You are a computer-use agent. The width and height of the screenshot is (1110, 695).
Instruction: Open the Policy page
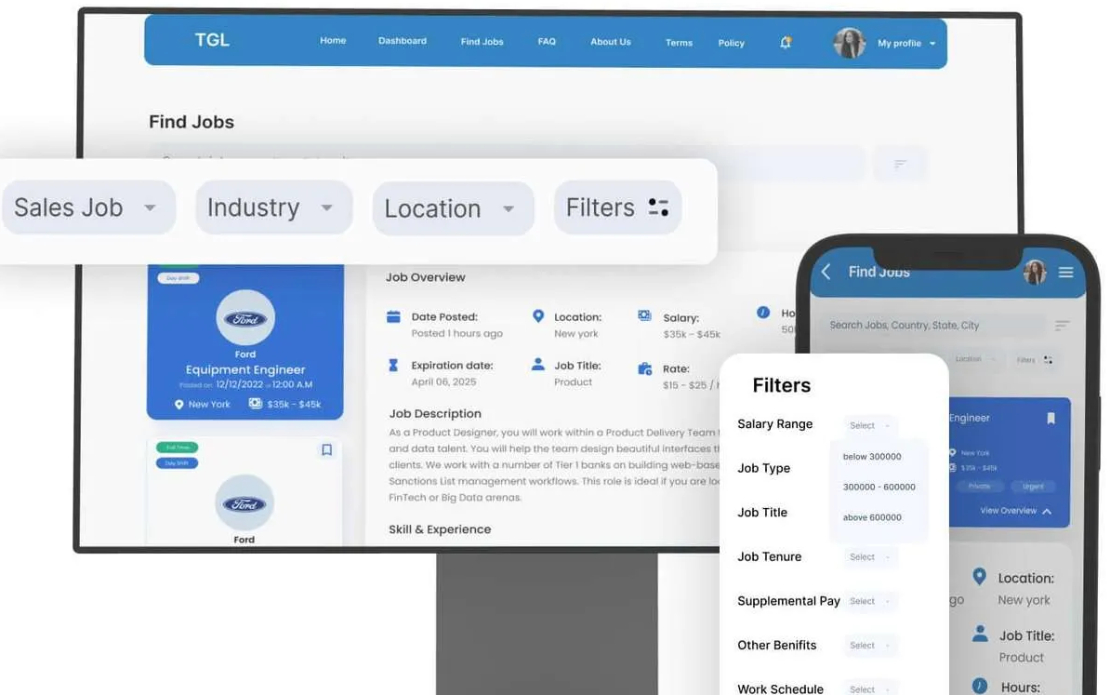point(731,43)
